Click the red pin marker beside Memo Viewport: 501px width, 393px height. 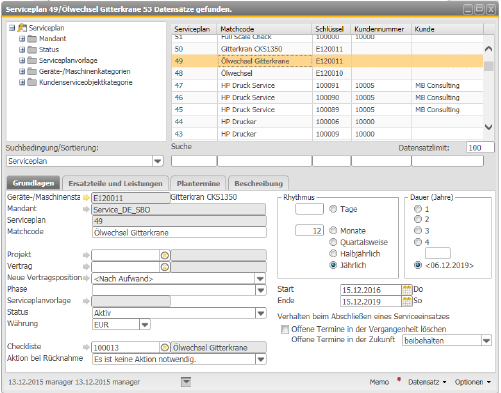click(x=399, y=379)
